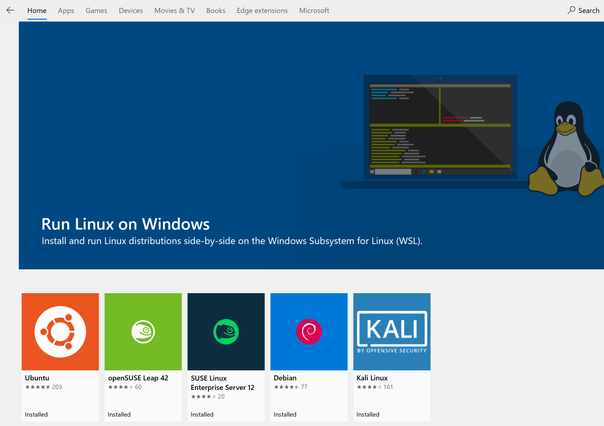Screen dimensions: 604x426
Task: Open the Kali Linux logo tile
Action: coord(392,331)
